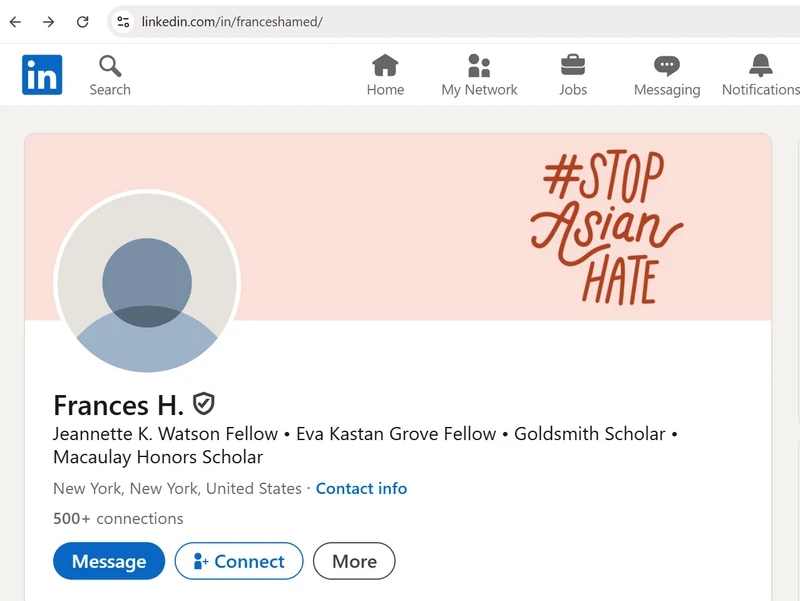Open the Contact info link
800x601 pixels.
360,488
